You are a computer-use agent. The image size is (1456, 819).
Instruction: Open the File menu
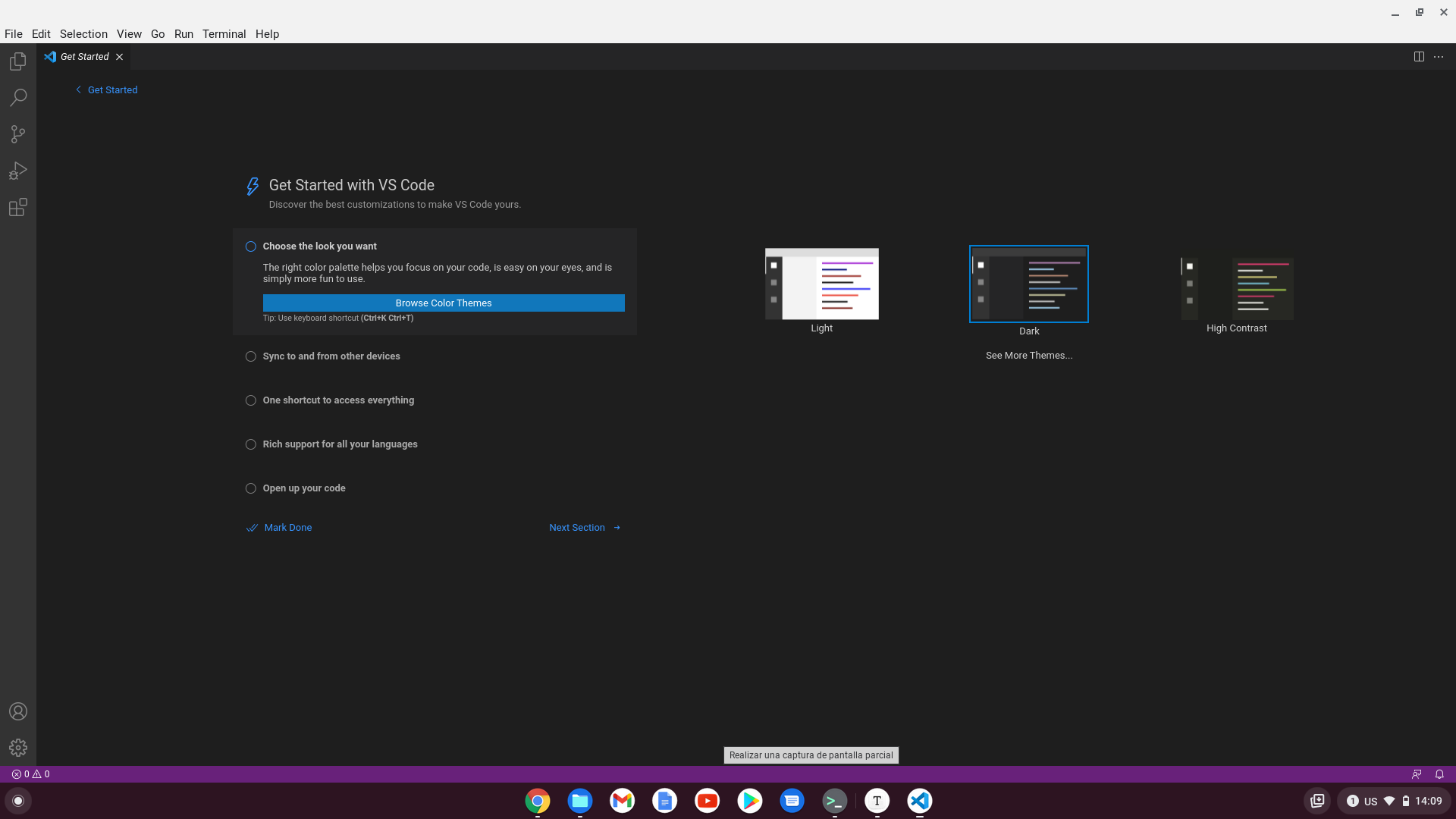[14, 34]
